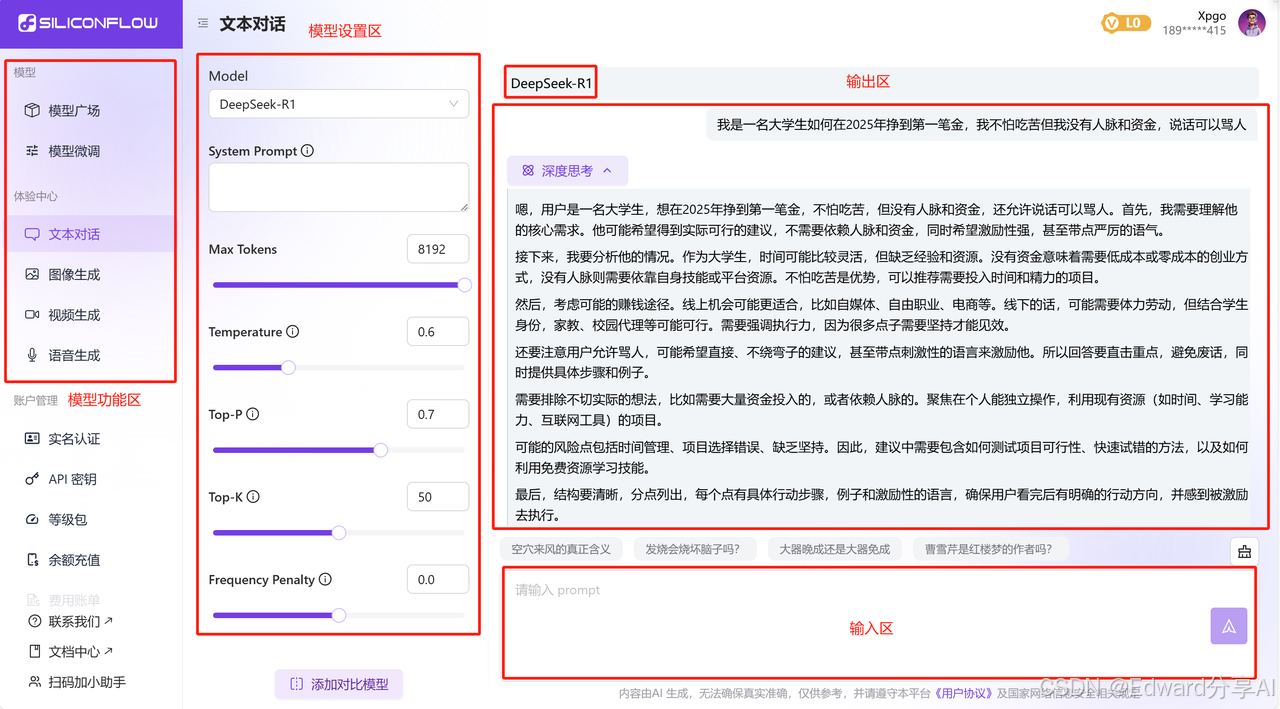
Task: Click the System Prompt text area
Action: [338, 187]
